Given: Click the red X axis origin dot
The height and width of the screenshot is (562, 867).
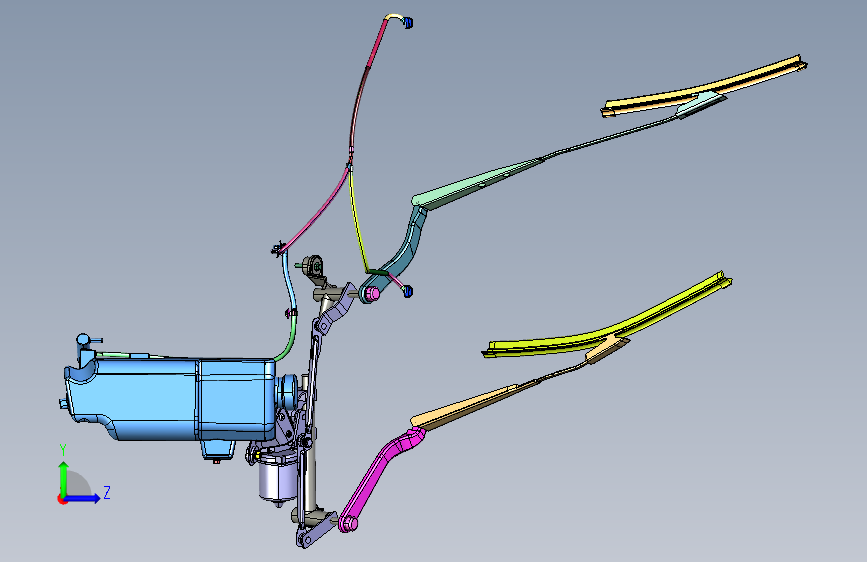Looking at the screenshot, I should [61, 499].
